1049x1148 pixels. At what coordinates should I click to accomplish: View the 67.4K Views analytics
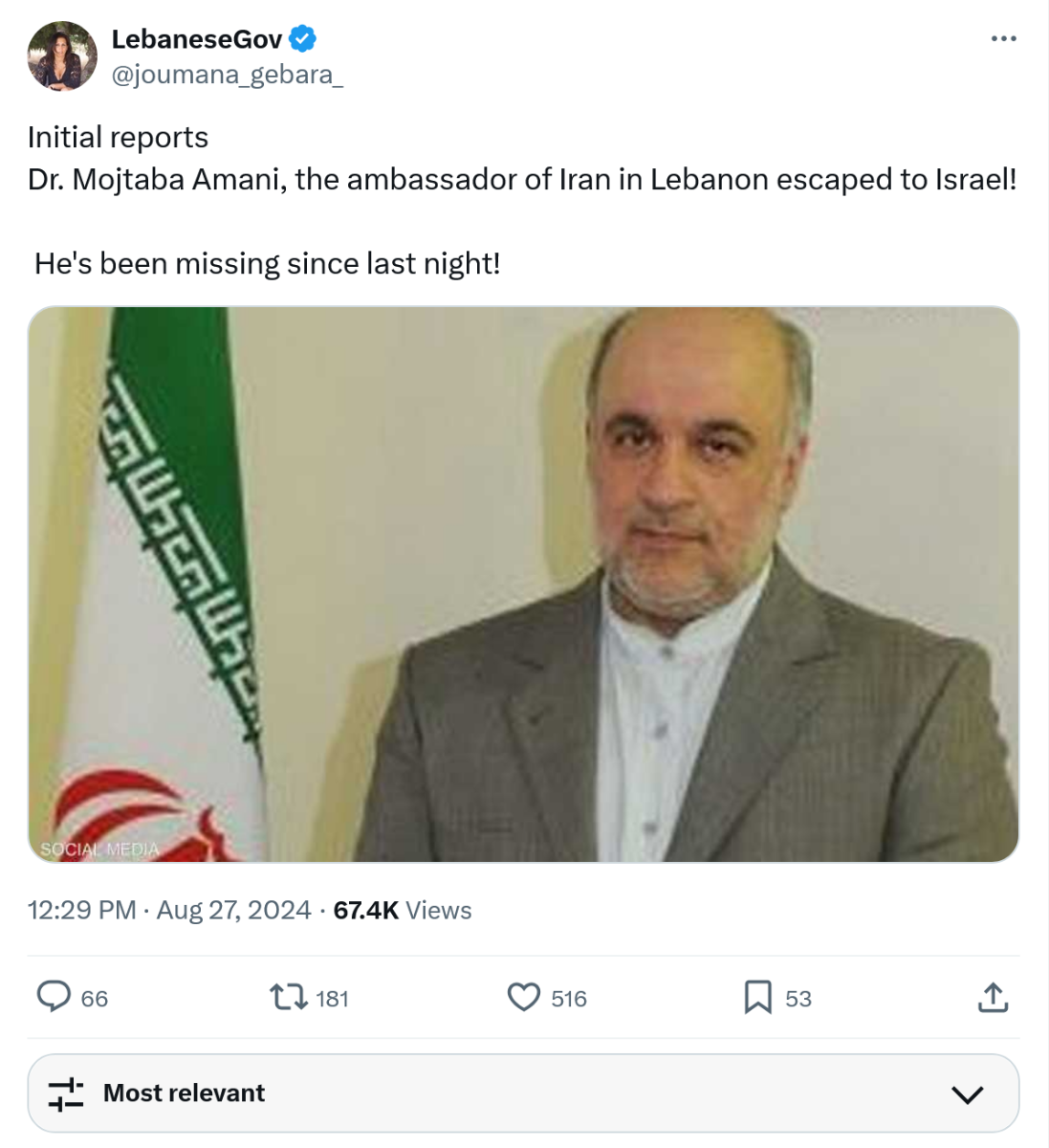[x=403, y=910]
